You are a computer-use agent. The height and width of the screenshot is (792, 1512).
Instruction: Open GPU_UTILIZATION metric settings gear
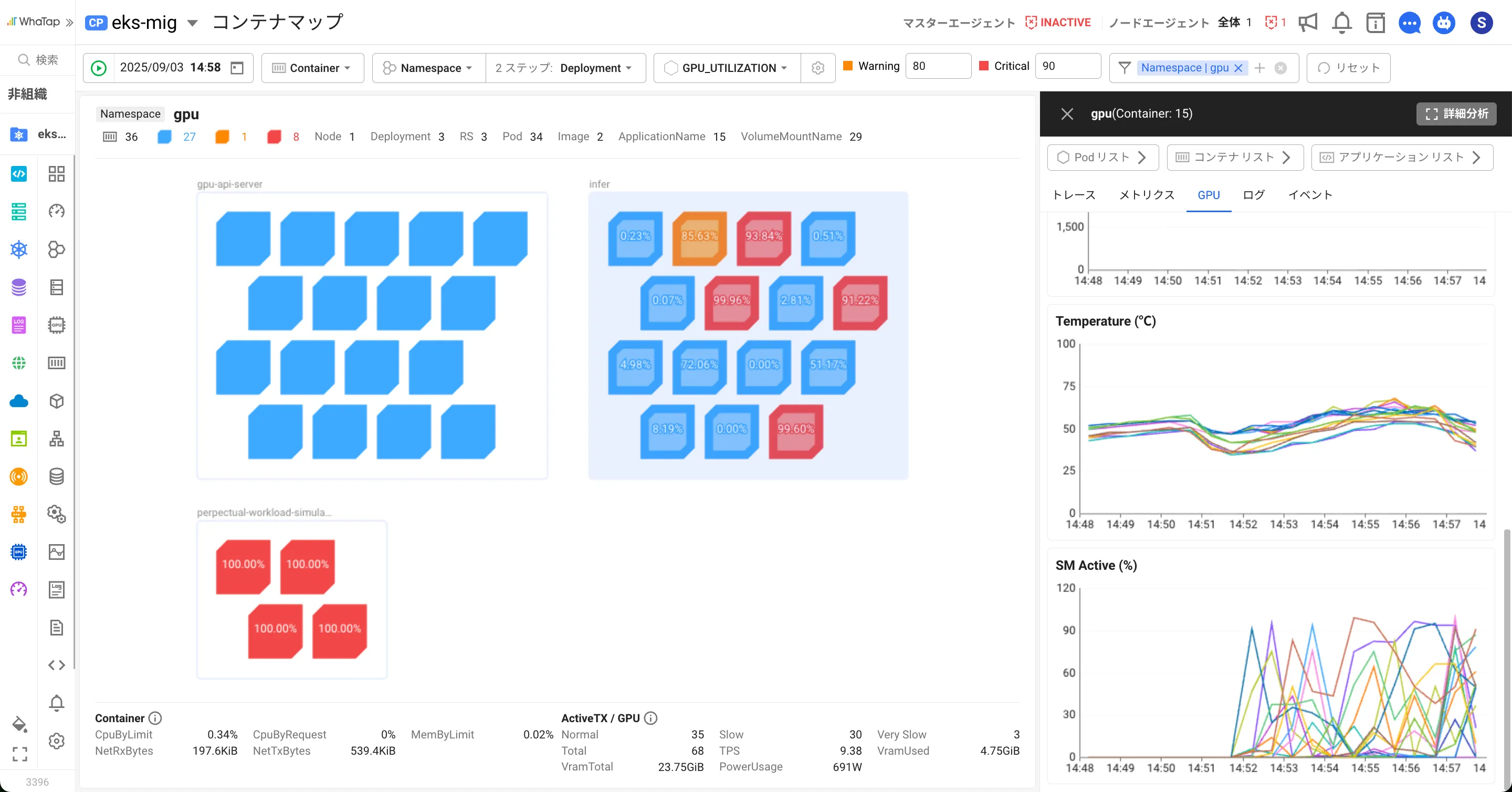tap(817, 68)
